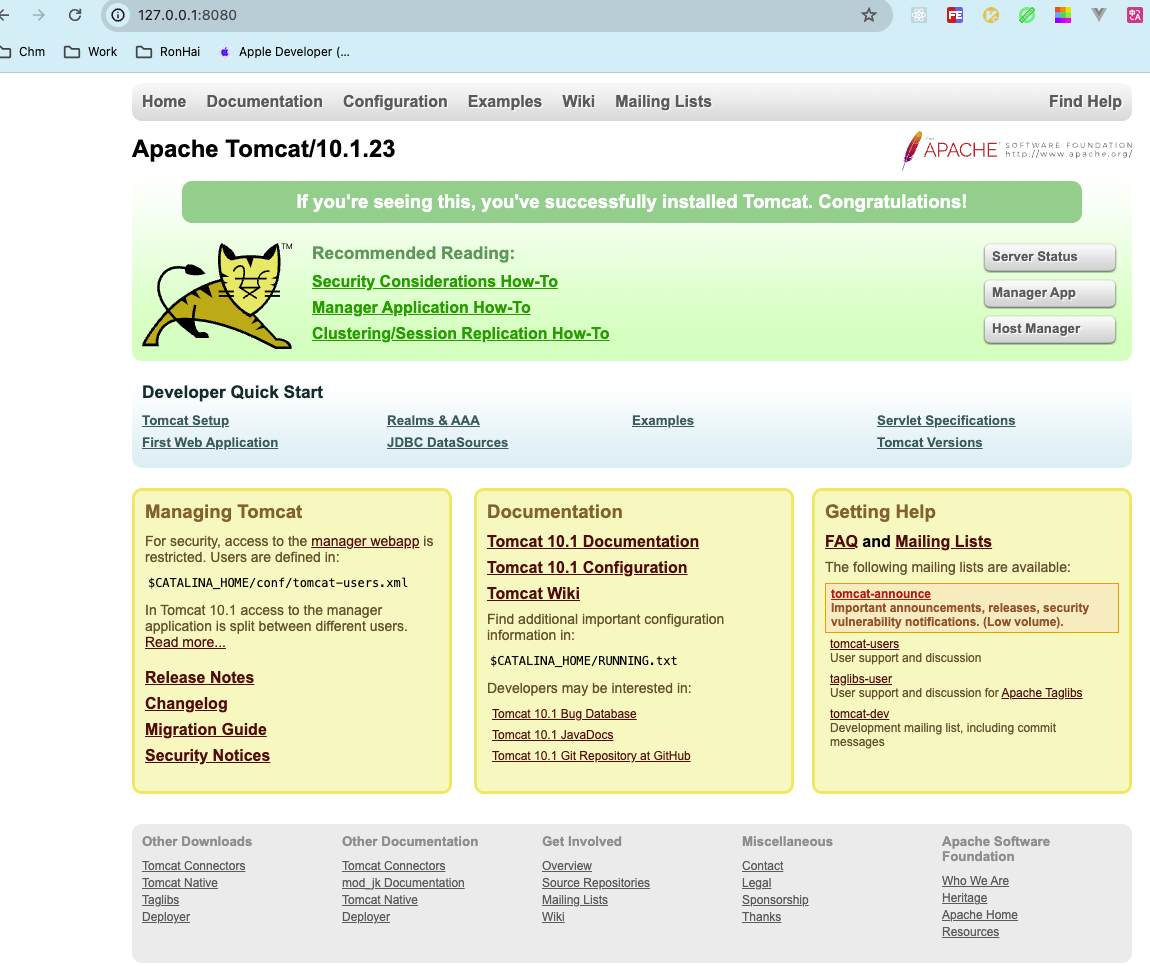Open the translate extension icon
The width and height of the screenshot is (1150, 966).
pos(1135,15)
